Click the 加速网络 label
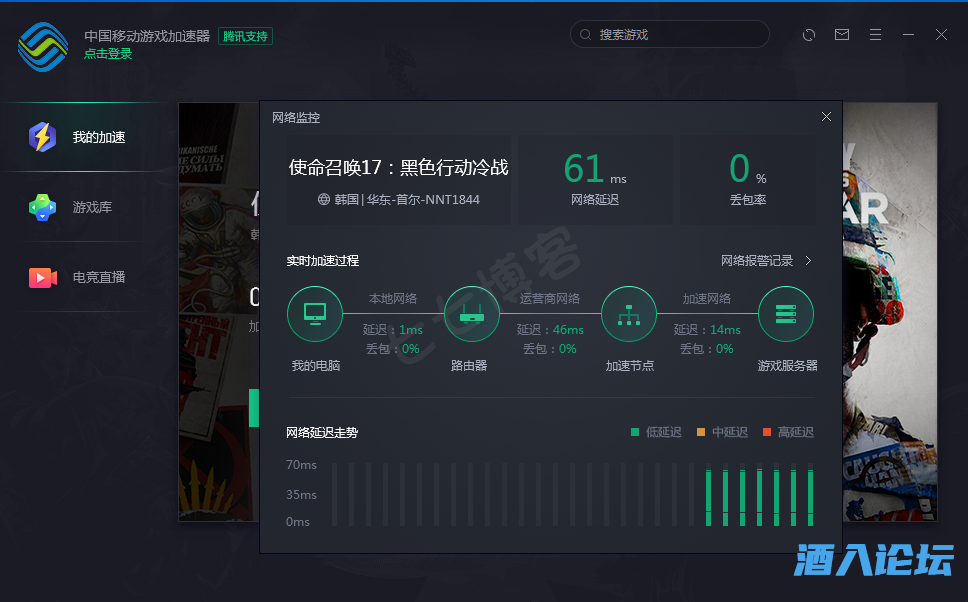The width and height of the screenshot is (968, 602). point(706,299)
